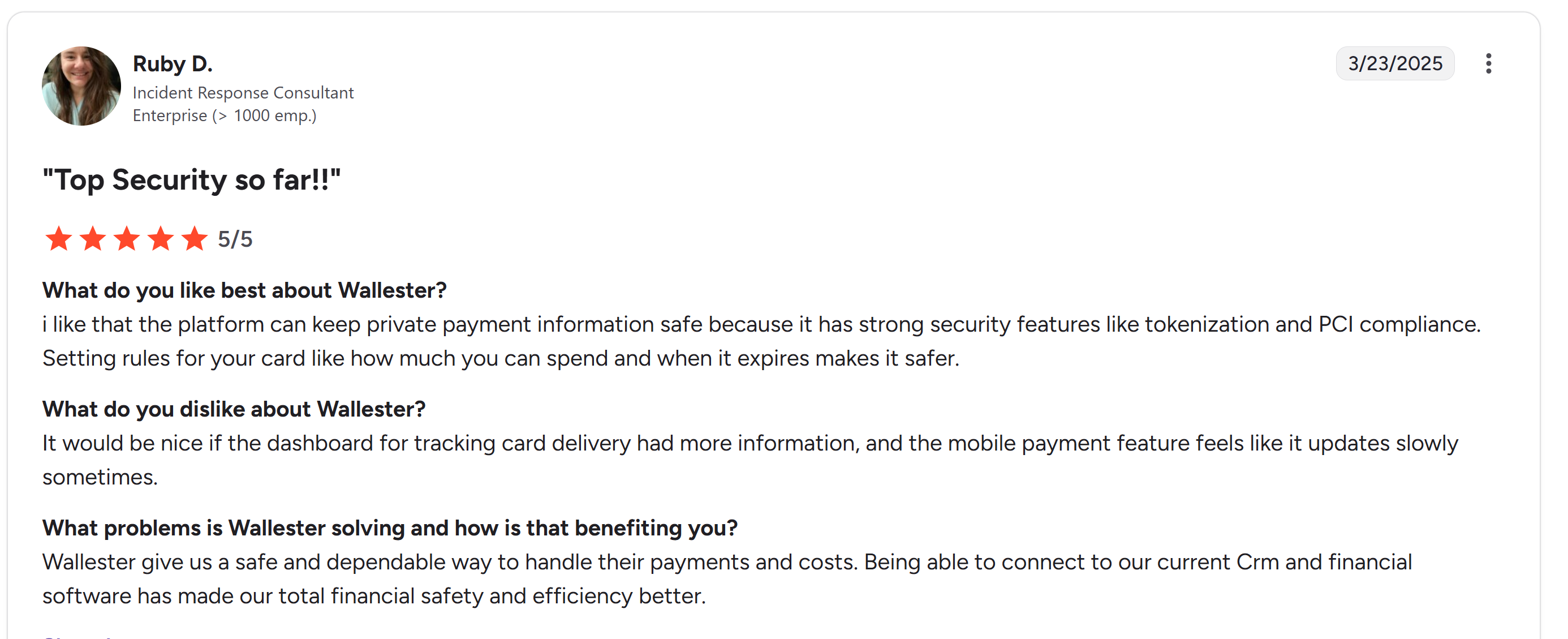Click the "What do you dislike" heading
Screen dimensions: 1568x639
point(234,409)
